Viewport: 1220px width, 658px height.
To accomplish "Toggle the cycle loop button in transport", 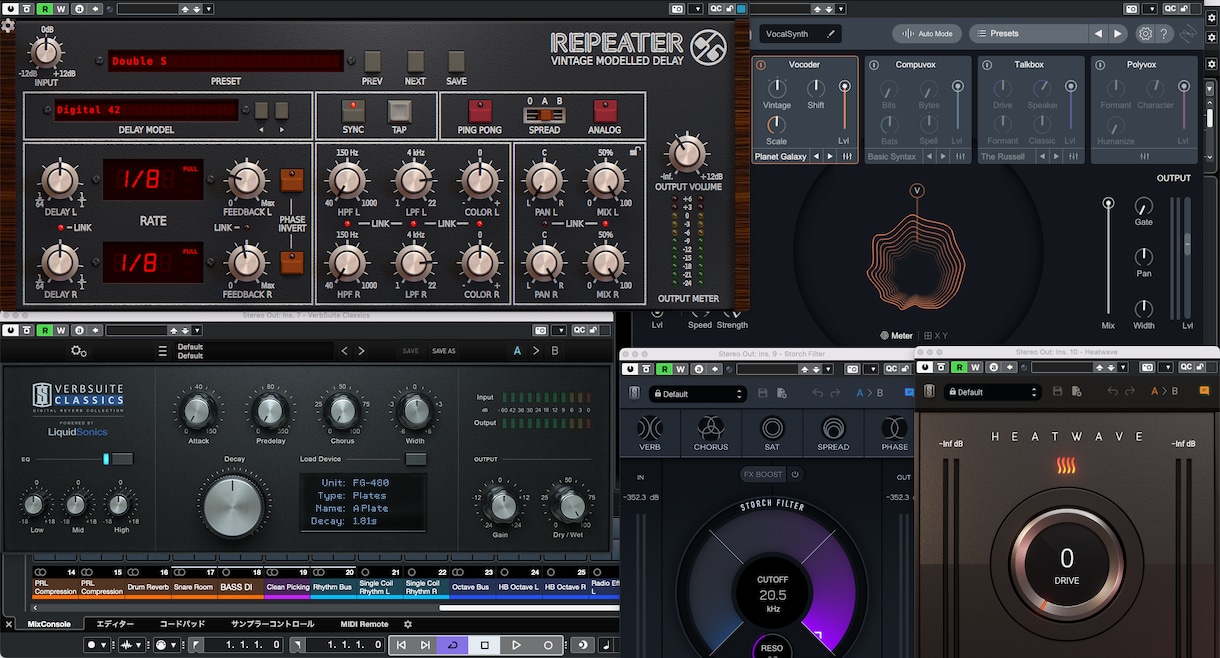I will (453, 645).
